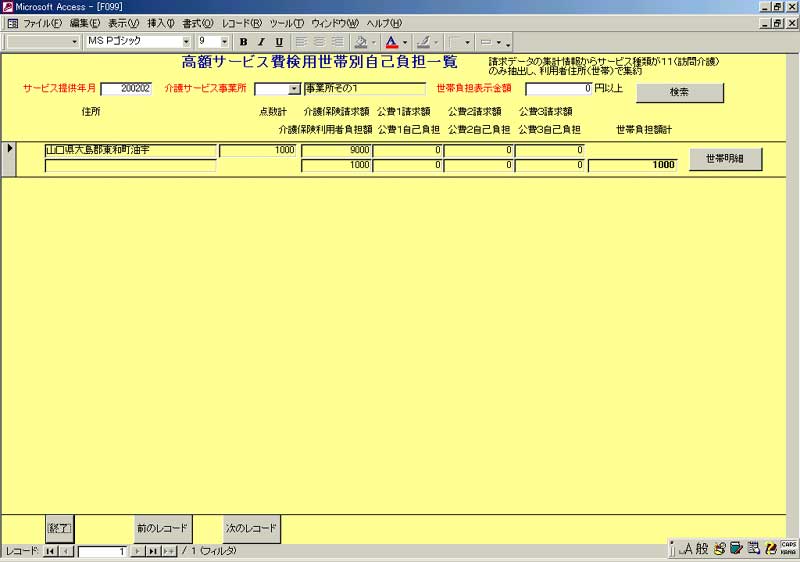Click the bold 世帯負担額計 total 1000

633,165
